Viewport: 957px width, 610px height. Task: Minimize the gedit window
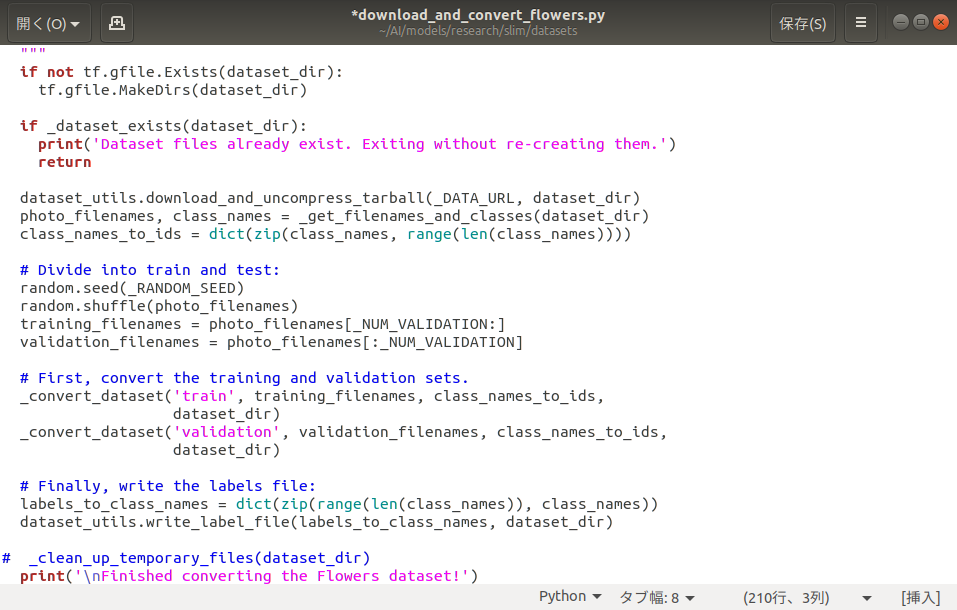pyautogui.click(x=900, y=23)
